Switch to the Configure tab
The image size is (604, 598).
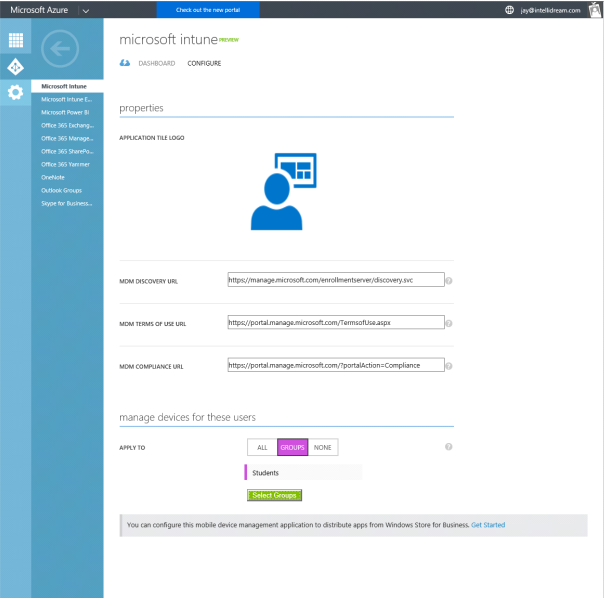coord(204,63)
